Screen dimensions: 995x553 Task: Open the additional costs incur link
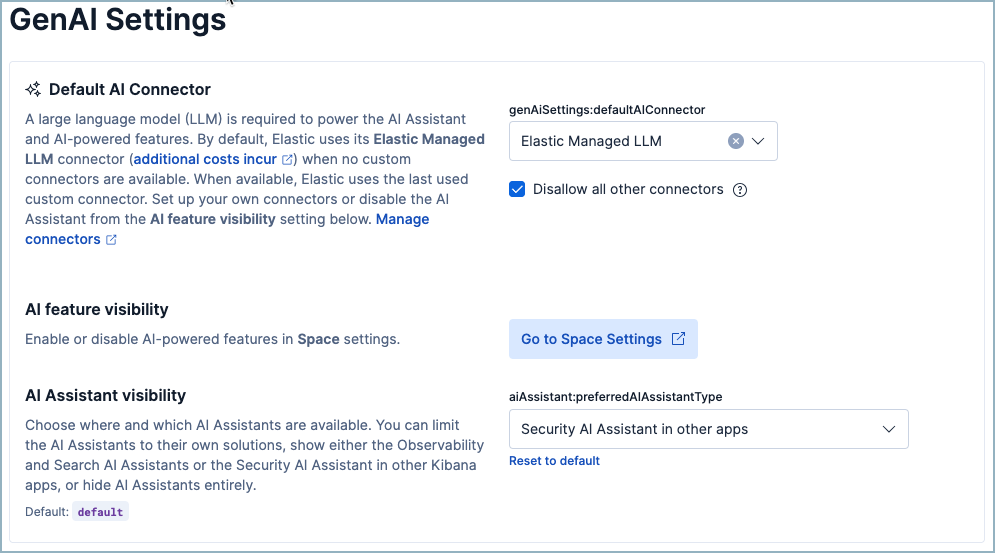[206, 159]
